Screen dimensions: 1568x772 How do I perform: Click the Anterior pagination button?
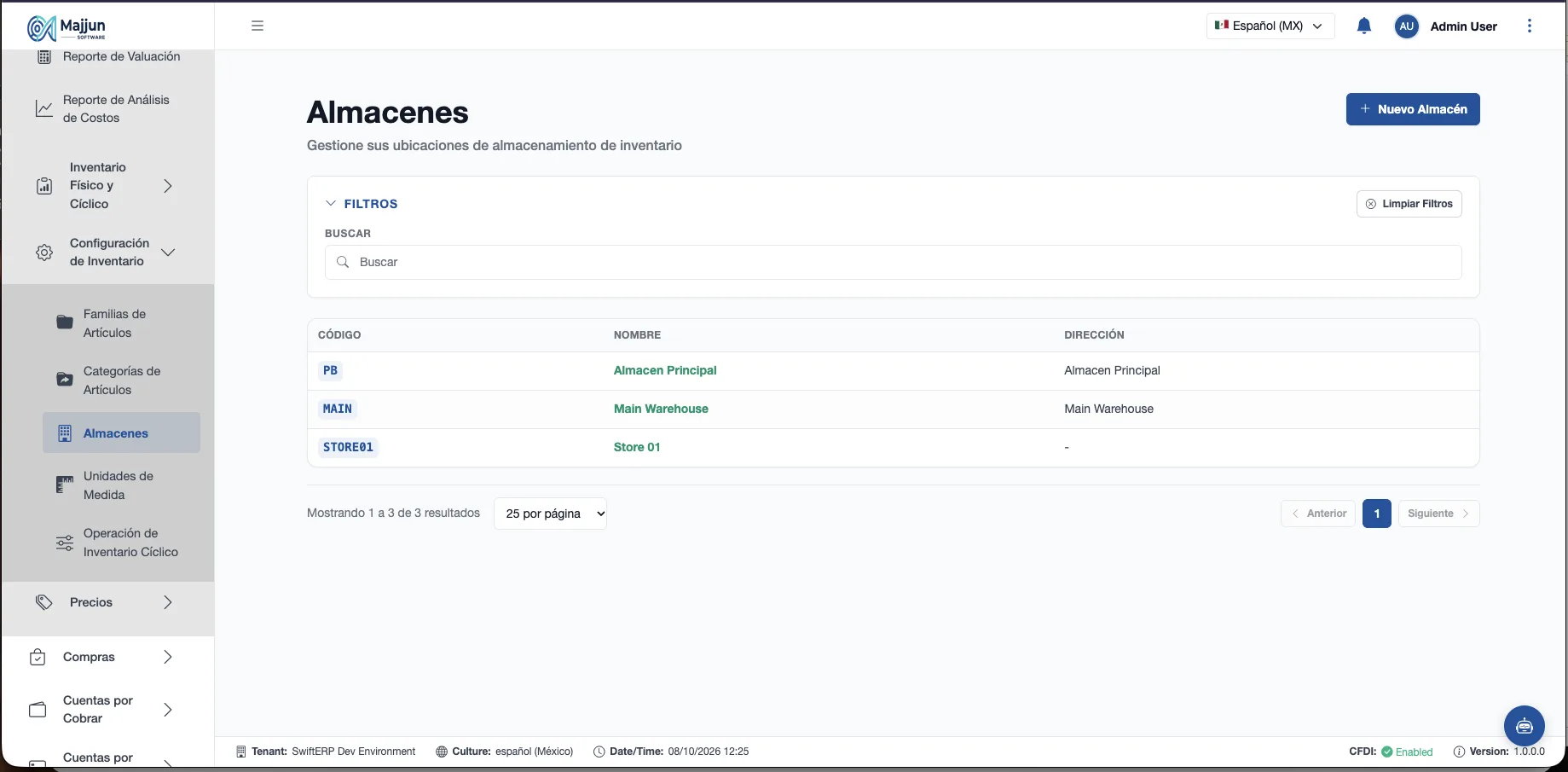click(x=1318, y=514)
